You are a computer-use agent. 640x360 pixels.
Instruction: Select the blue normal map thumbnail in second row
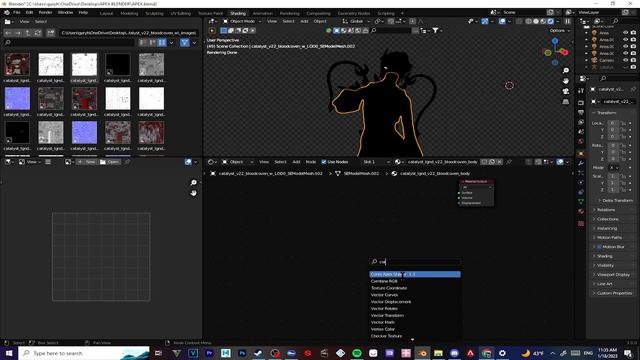pyautogui.click(x=17, y=98)
